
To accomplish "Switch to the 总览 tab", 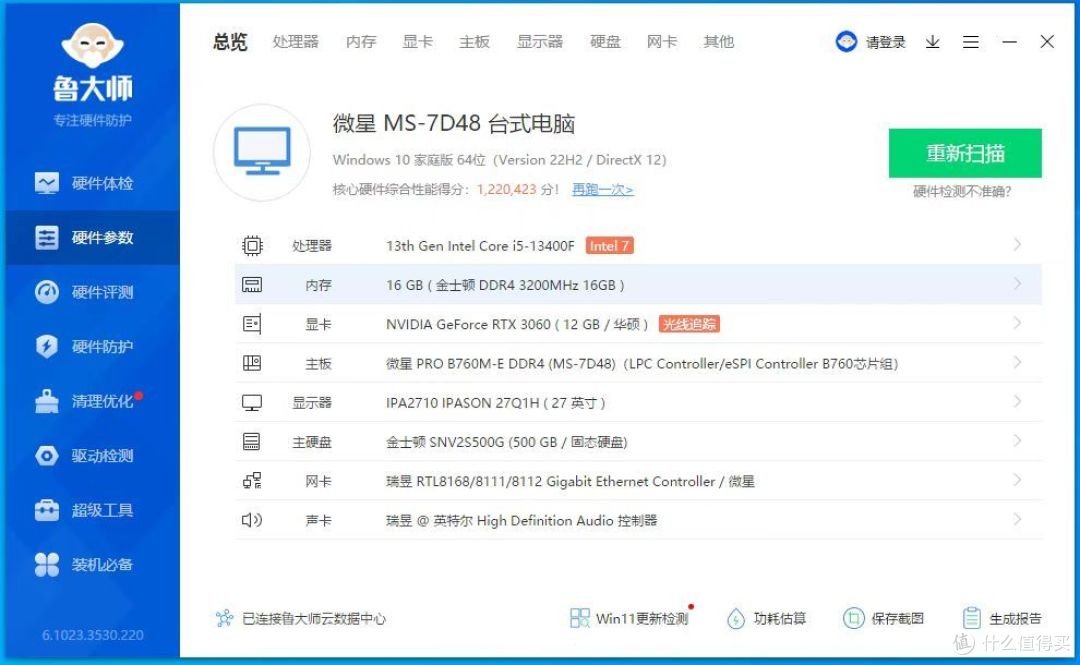I will coord(230,42).
